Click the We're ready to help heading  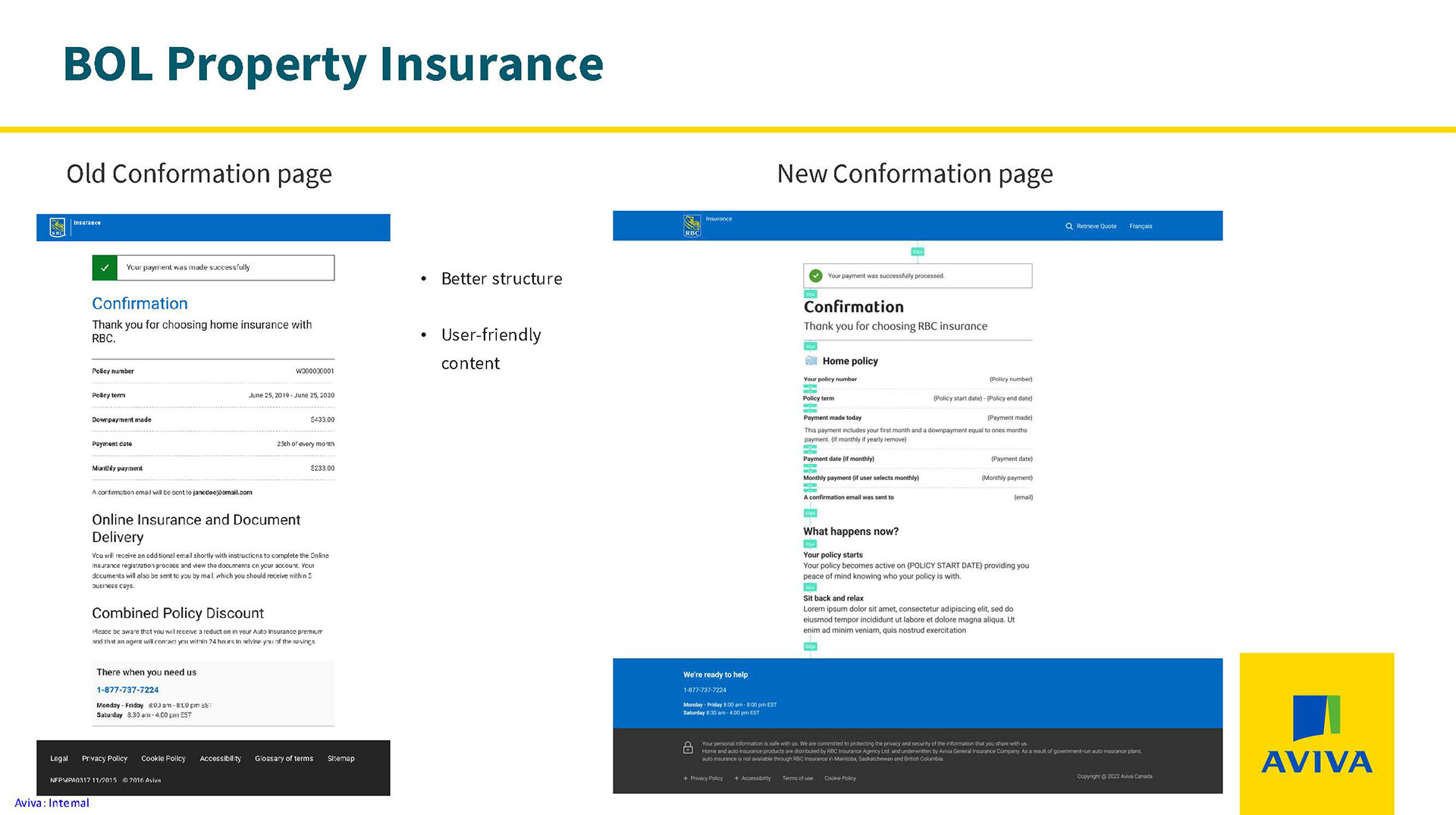(x=715, y=675)
